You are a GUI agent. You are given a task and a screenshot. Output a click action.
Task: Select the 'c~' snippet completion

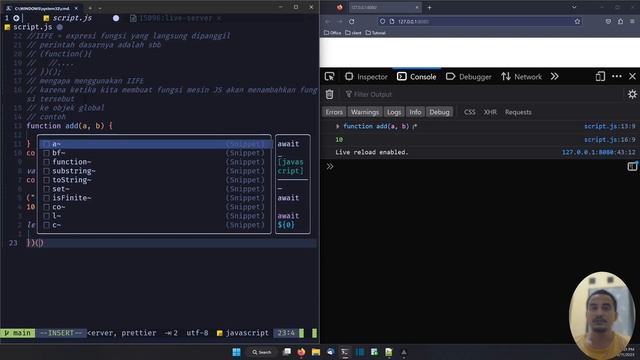155,224
